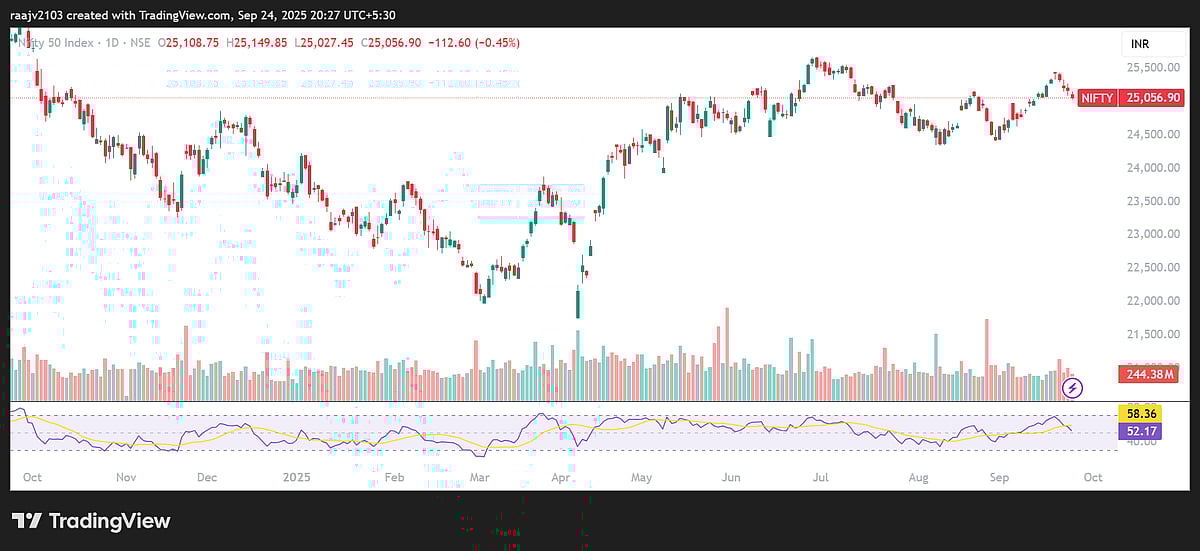Click the purple lightning bolt icon

click(x=1073, y=388)
